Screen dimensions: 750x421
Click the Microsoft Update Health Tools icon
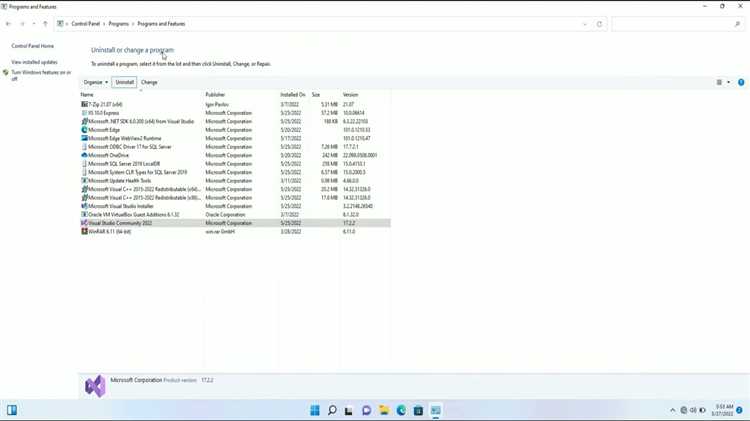pyautogui.click(x=84, y=181)
